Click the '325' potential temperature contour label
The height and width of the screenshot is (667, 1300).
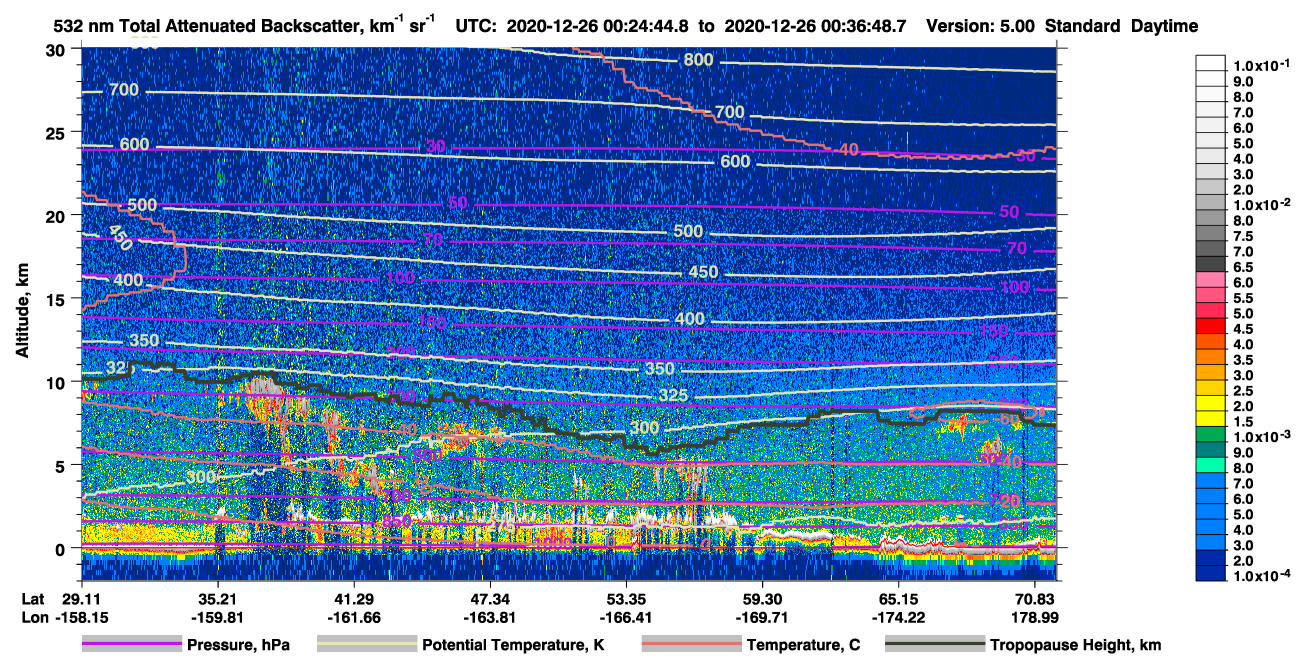(x=673, y=396)
